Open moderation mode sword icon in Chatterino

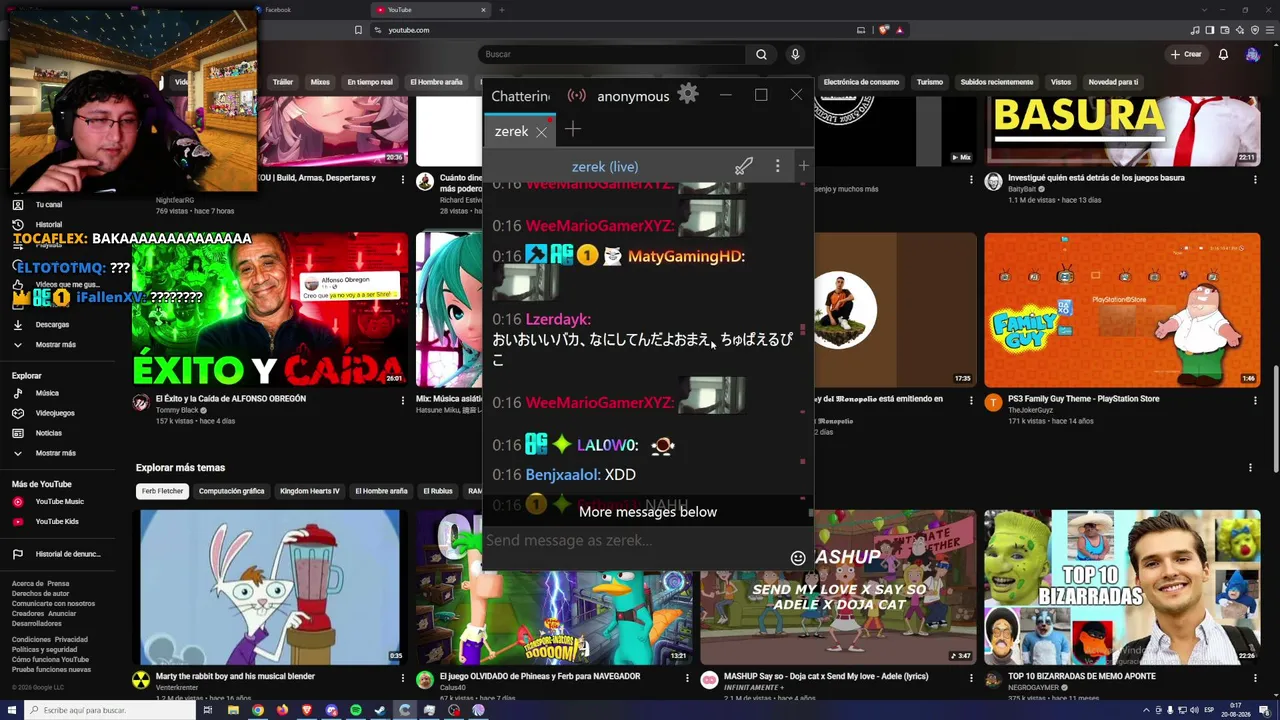coord(744,166)
